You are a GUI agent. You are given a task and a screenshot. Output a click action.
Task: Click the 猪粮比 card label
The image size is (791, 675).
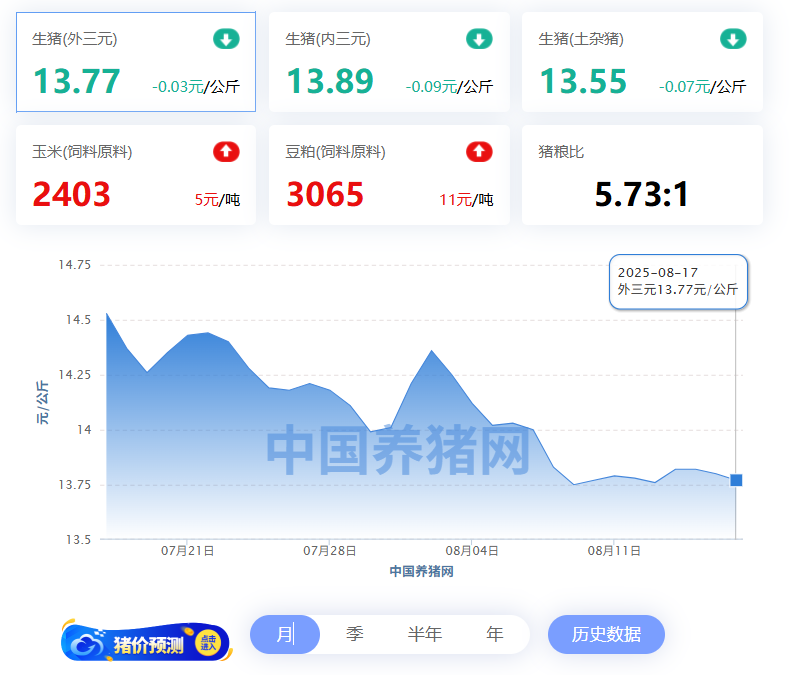click(x=561, y=152)
